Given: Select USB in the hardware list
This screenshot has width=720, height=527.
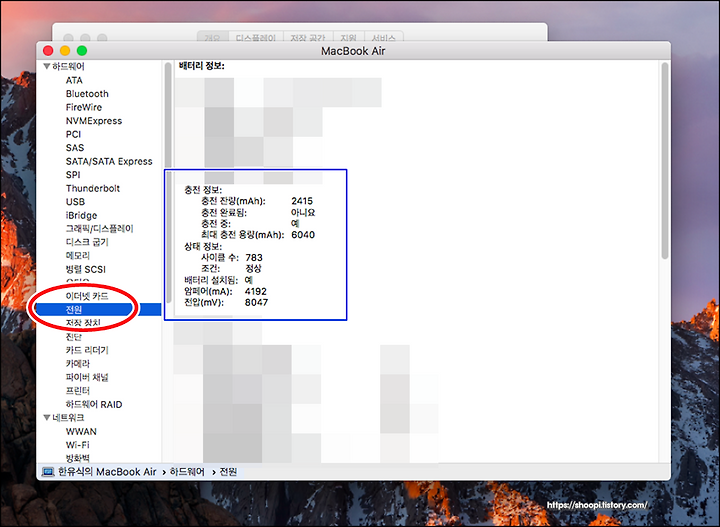Looking at the screenshot, I should click(x=75, y=202).
